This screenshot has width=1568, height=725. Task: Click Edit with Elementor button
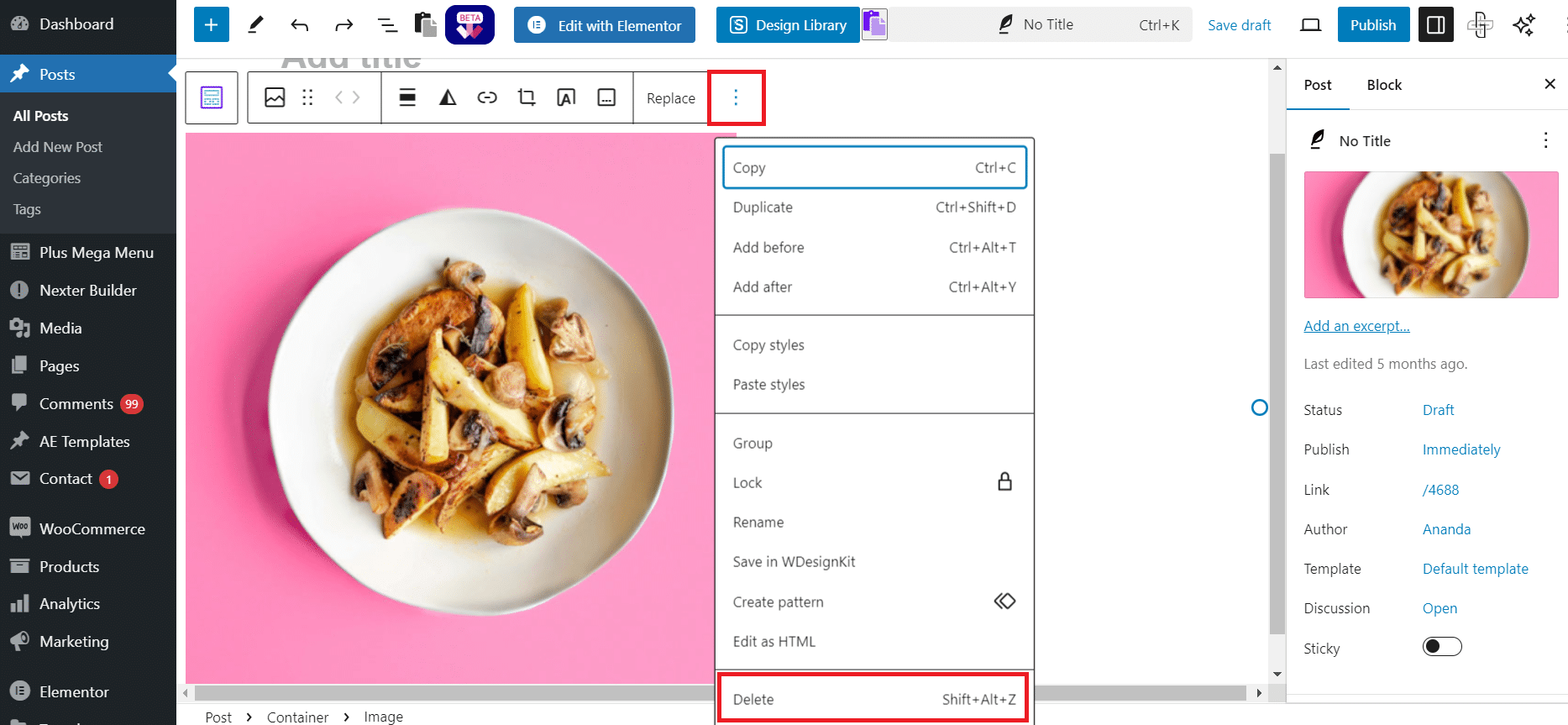coord(605,25)
